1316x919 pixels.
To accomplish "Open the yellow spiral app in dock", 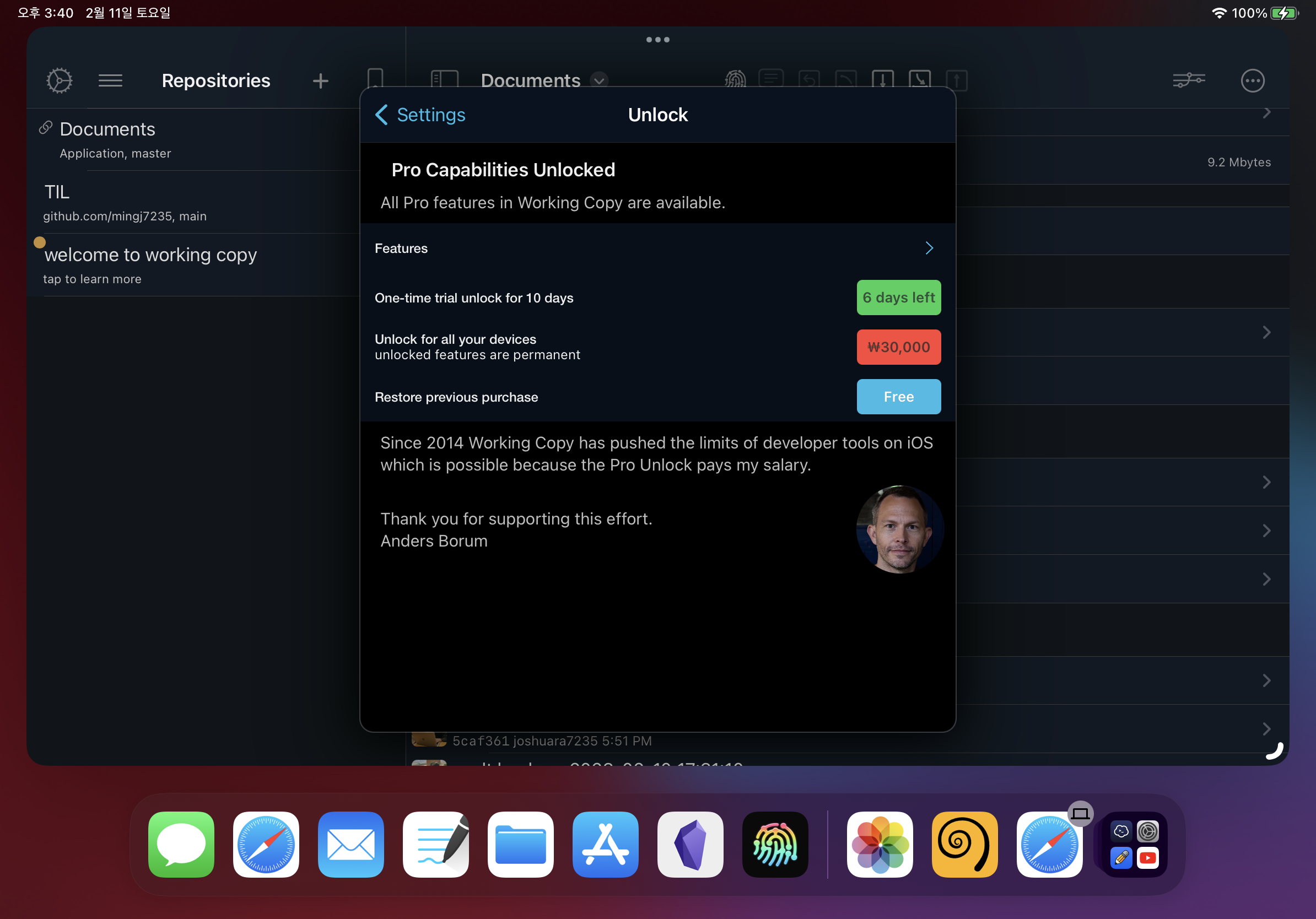I will pos(964,844).
